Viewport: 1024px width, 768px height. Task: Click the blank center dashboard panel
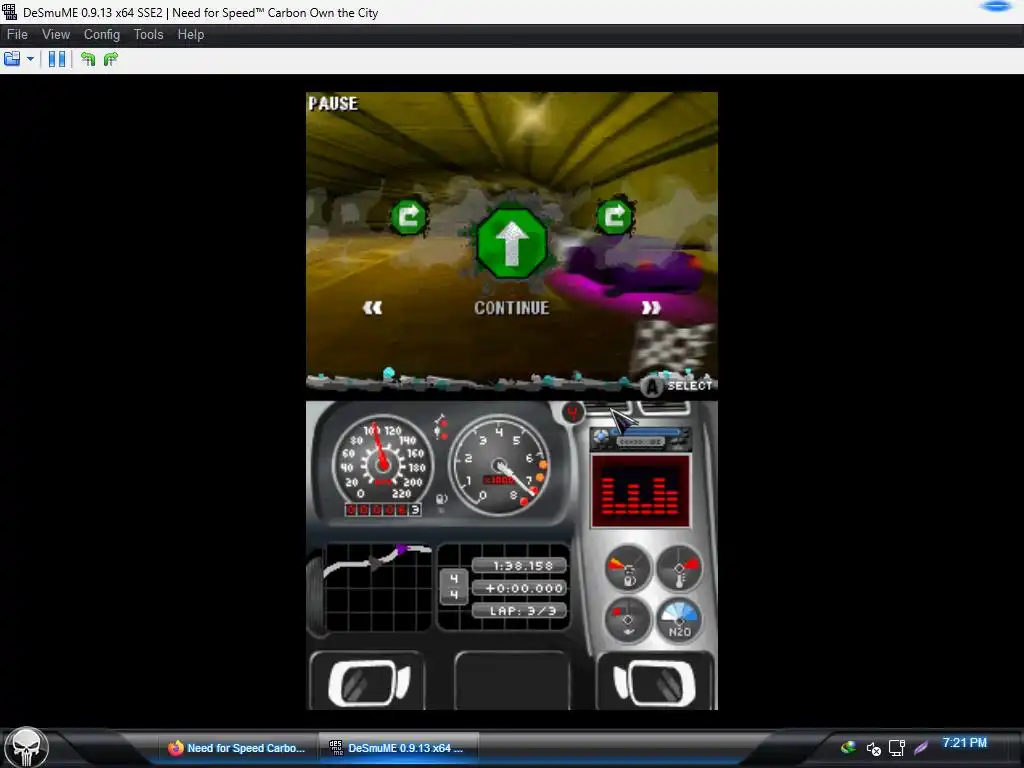pos(512,681)
